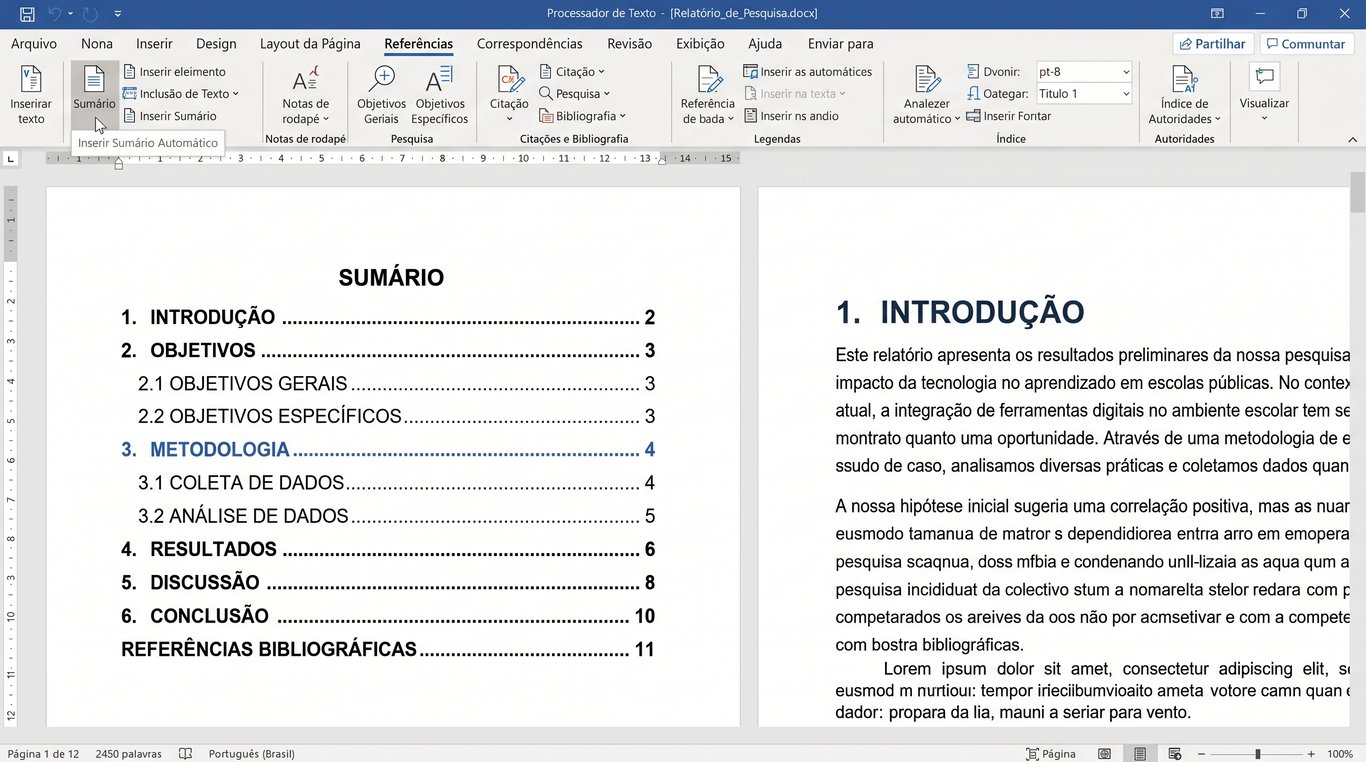Image resolution: width=1366 pixels, height=762 pixels.
Task: Click the Redo arrow icon
Action: pyautogui.click(x=89, y=14)
